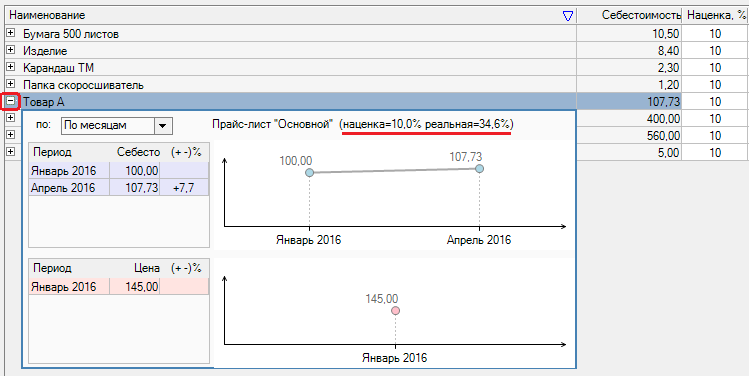Expand the Карандаш ТМ row

11,67
